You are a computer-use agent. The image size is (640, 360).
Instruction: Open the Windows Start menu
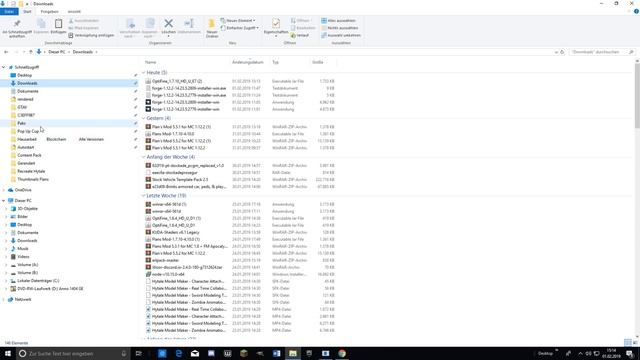click(7, 353)
